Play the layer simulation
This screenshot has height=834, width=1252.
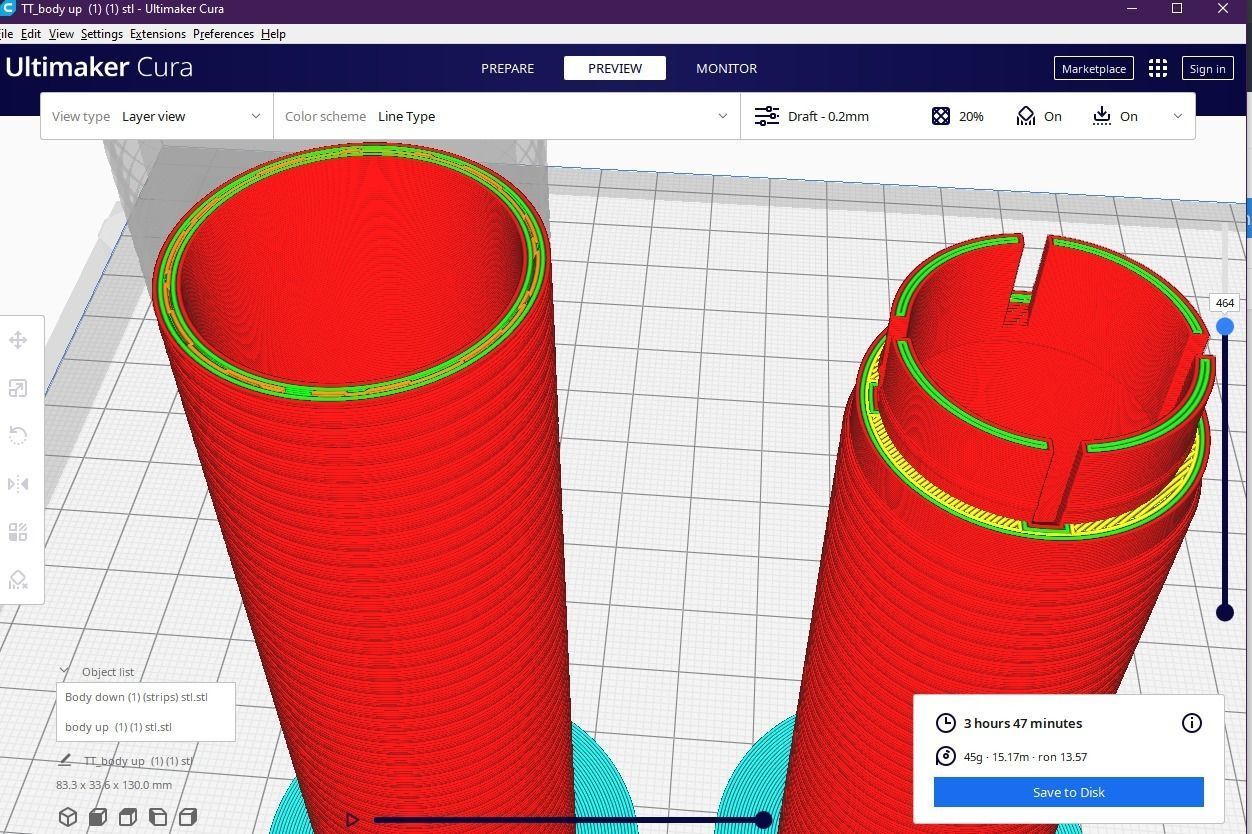tap(352, 820)
